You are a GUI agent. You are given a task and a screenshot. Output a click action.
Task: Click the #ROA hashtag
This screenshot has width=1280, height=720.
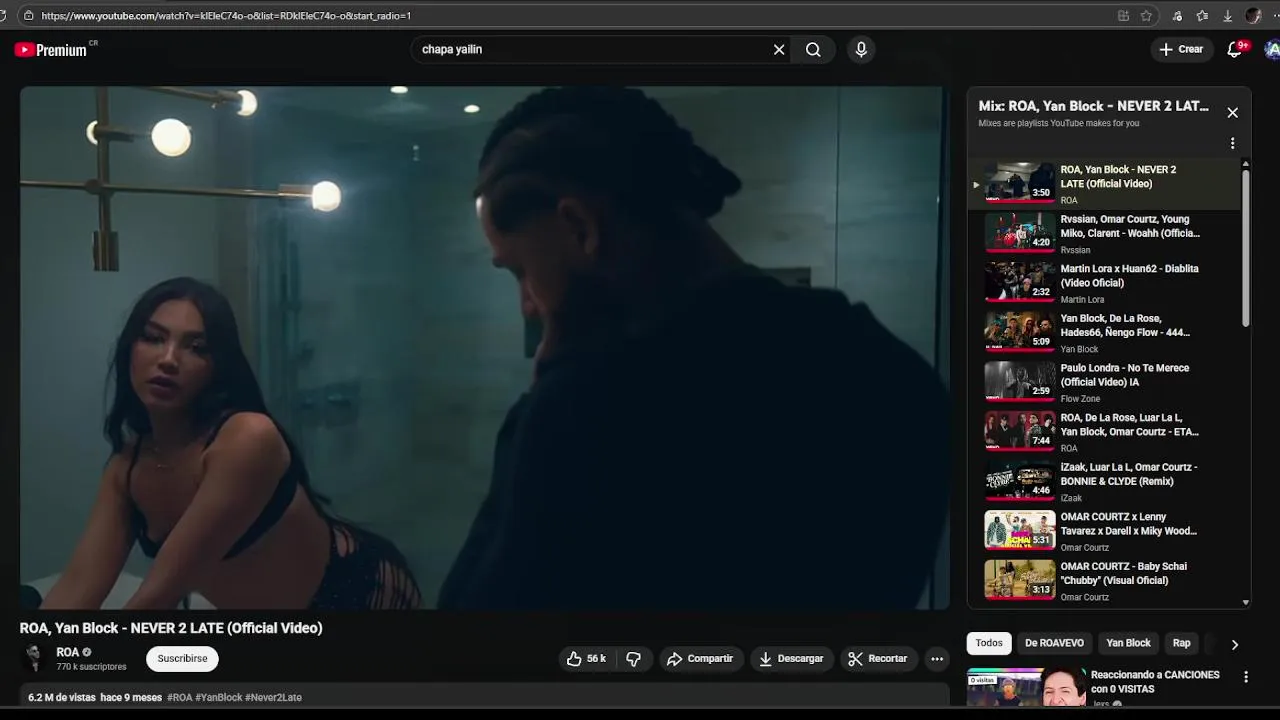[179, 697]
